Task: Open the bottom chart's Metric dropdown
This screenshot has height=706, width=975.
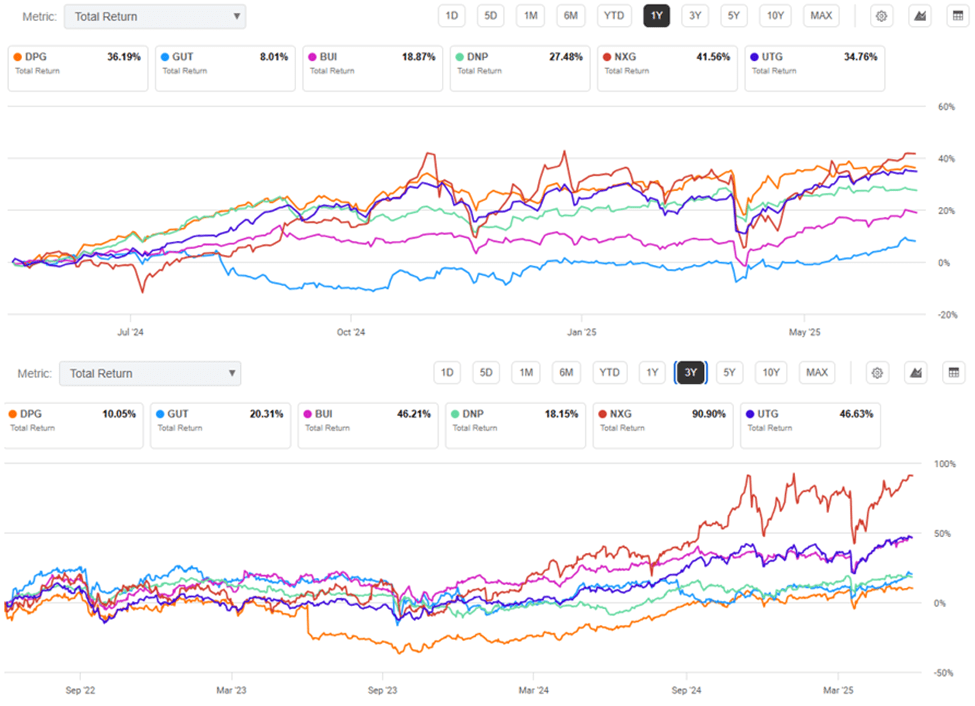Action: click(x=150, y=373)
